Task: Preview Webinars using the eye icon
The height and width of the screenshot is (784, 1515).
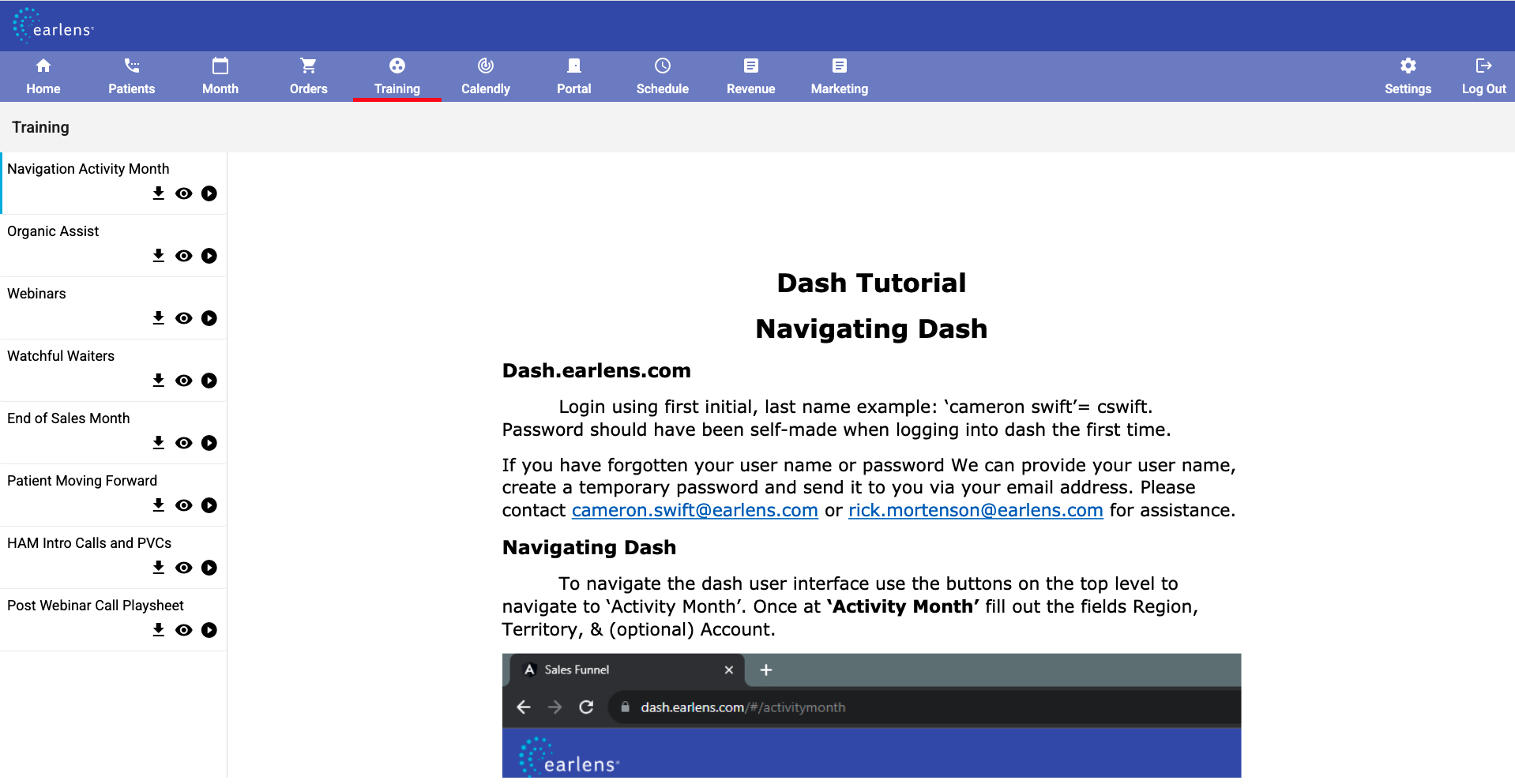Action: 184,318
